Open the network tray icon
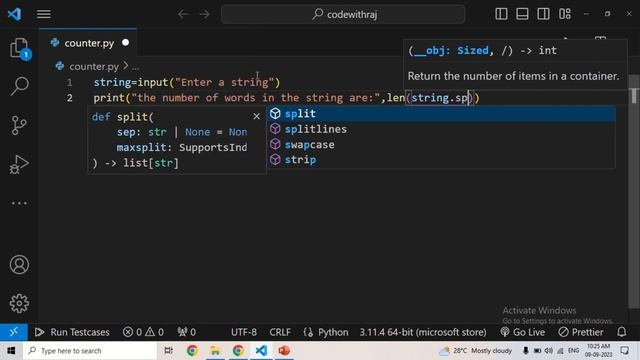This screenshot has width=640, height=360. [x=560, y=351]
